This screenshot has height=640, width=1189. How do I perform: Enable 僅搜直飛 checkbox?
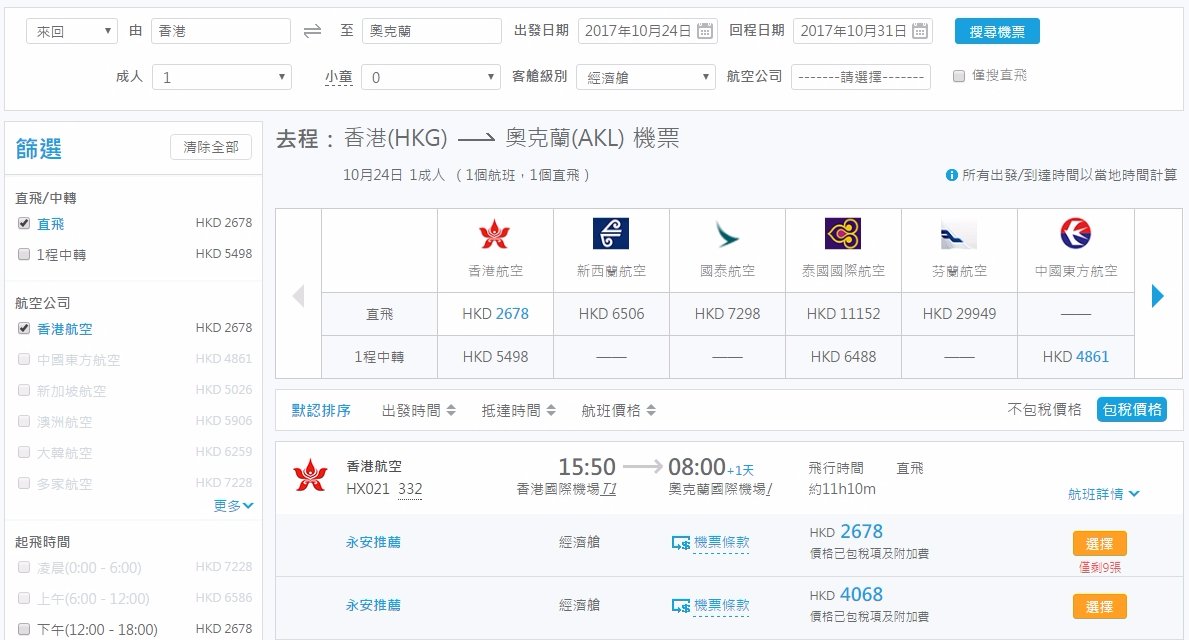pos(958,76)
